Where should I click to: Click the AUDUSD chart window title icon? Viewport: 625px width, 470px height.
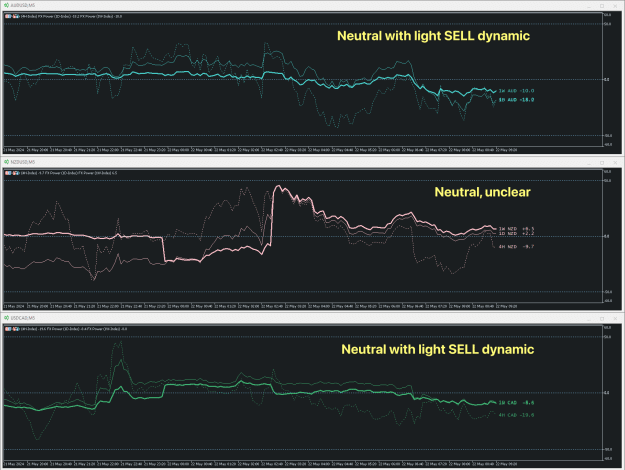6,6
